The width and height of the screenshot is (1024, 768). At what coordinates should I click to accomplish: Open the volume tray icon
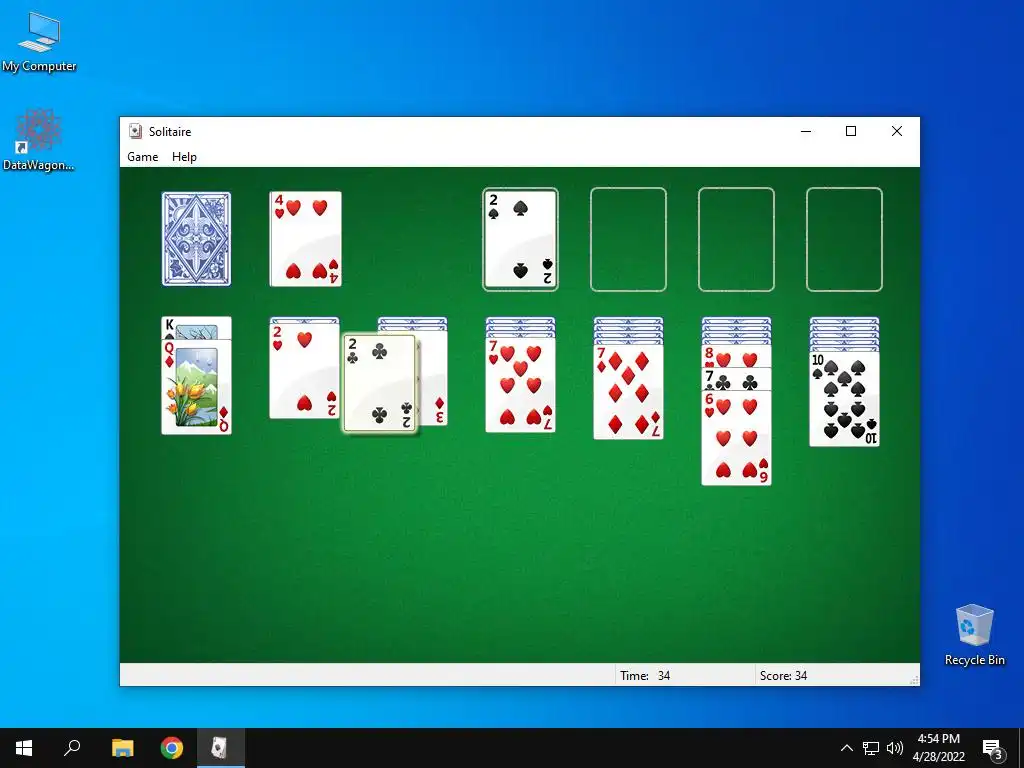895,748
